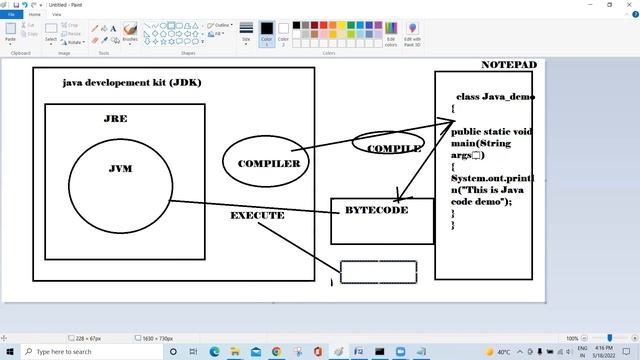The height and width of the screenshot is (360, 640).
Task: Select the Text tool
Action: pos(113,29)
